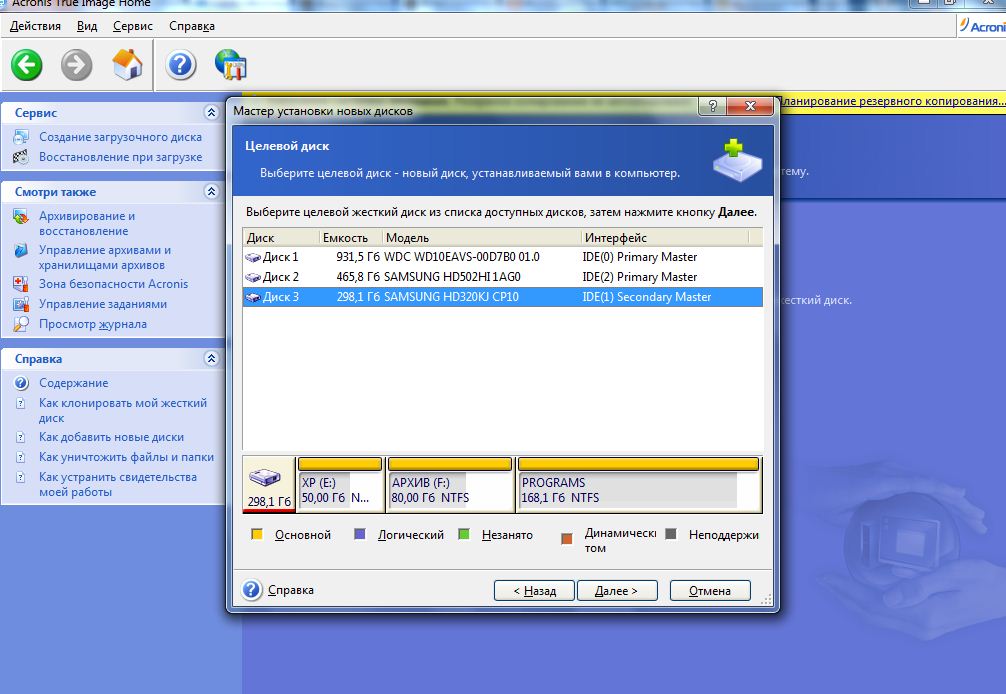Collapse the Сервис sidebar panel
Image resolution: width=1006 pixels, height=694 pixels.
click(210, 113)
